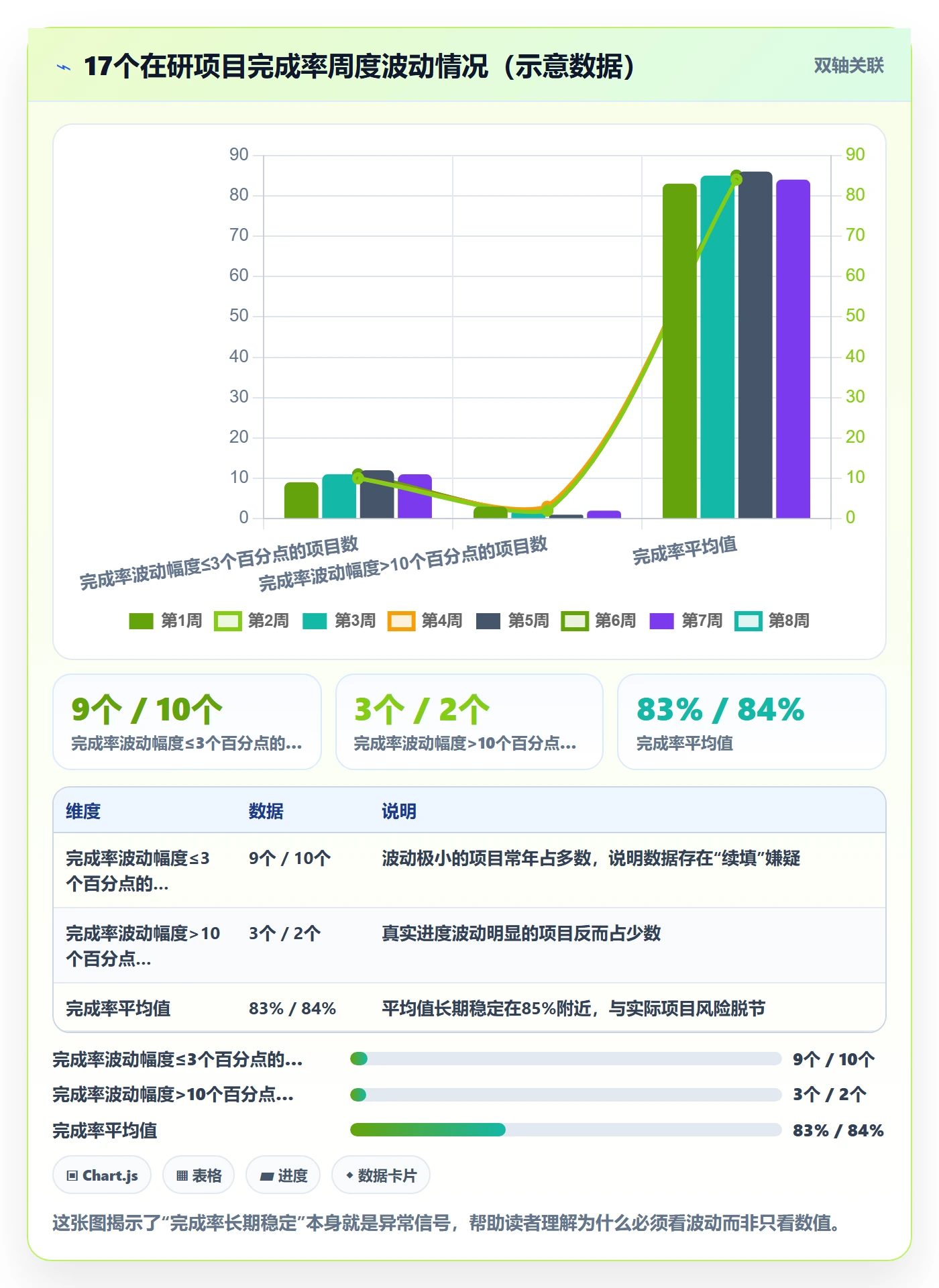Click the 完成率平均值 progress bar
Image resolution: width=939 pixels, height=1288 pixels.
tap(565, 1130)
